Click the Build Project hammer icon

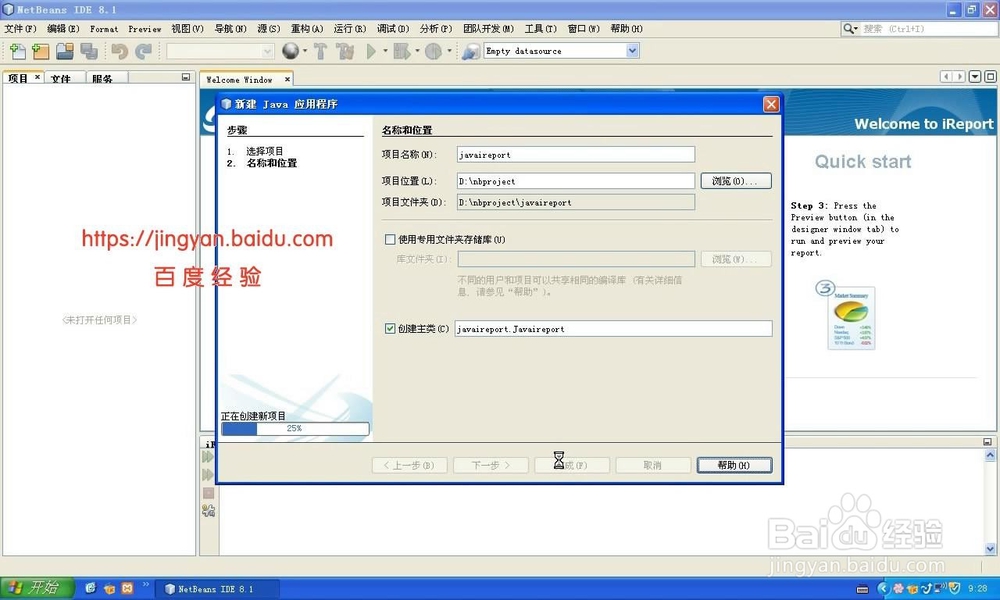point(320,51)
